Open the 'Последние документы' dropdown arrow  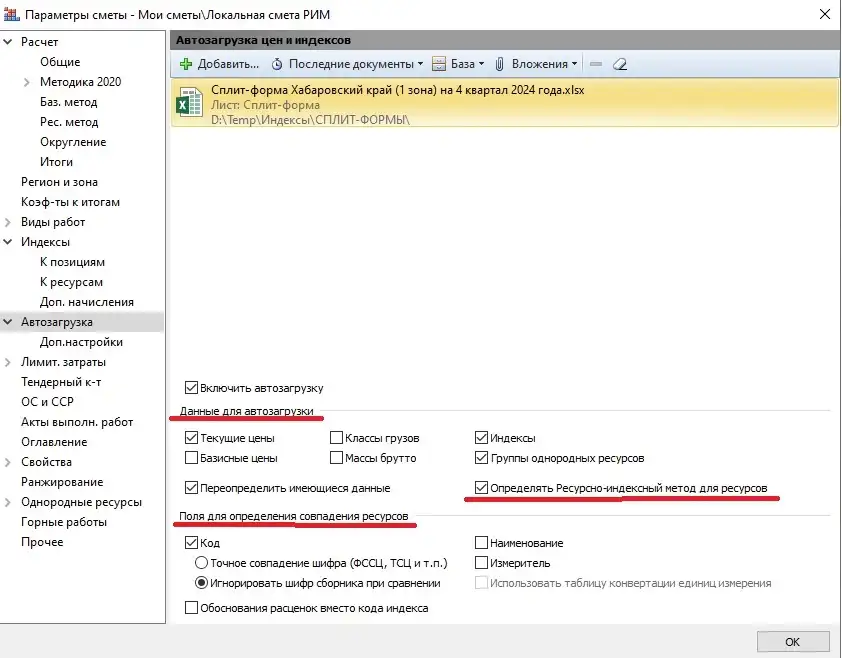coord(420,64)
